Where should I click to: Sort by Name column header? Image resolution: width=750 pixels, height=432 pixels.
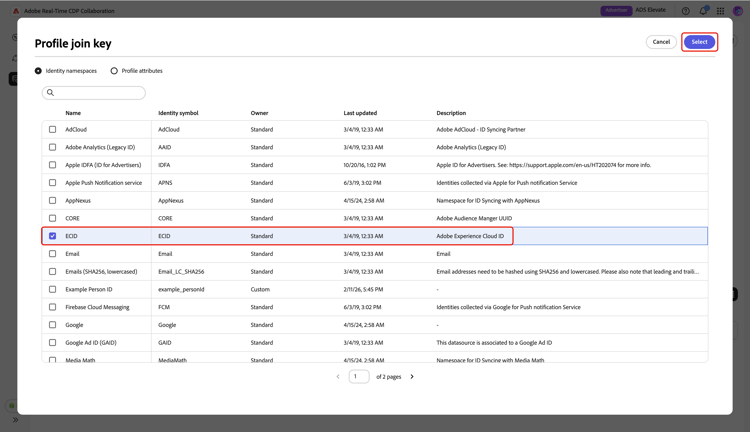pyautogui.click(x=73, y=113)
